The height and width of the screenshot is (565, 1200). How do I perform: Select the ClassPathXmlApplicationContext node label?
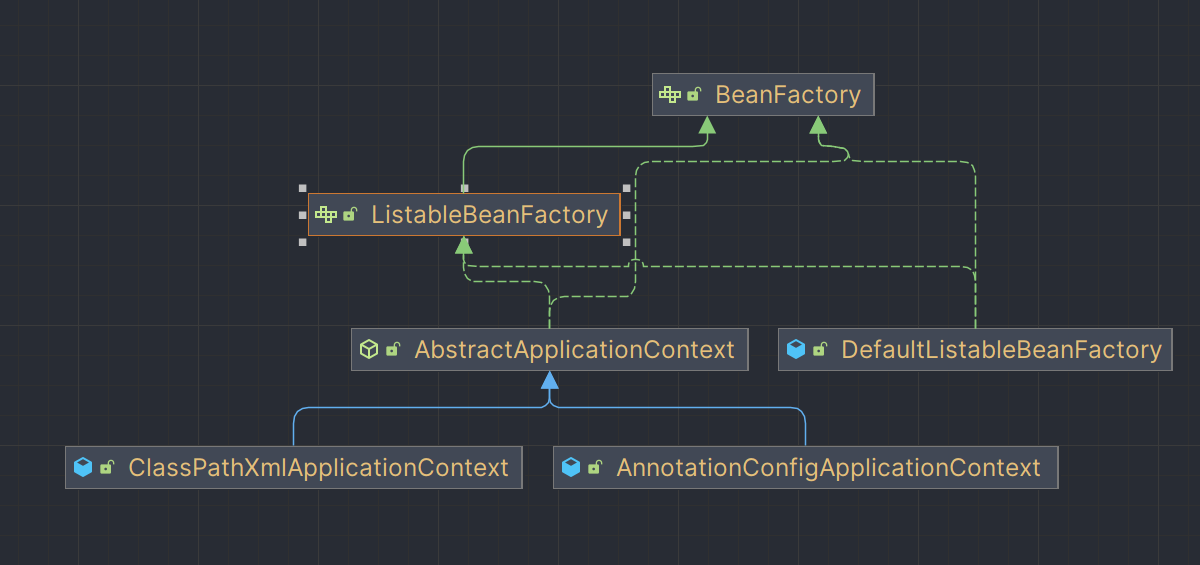pos(318,467)
